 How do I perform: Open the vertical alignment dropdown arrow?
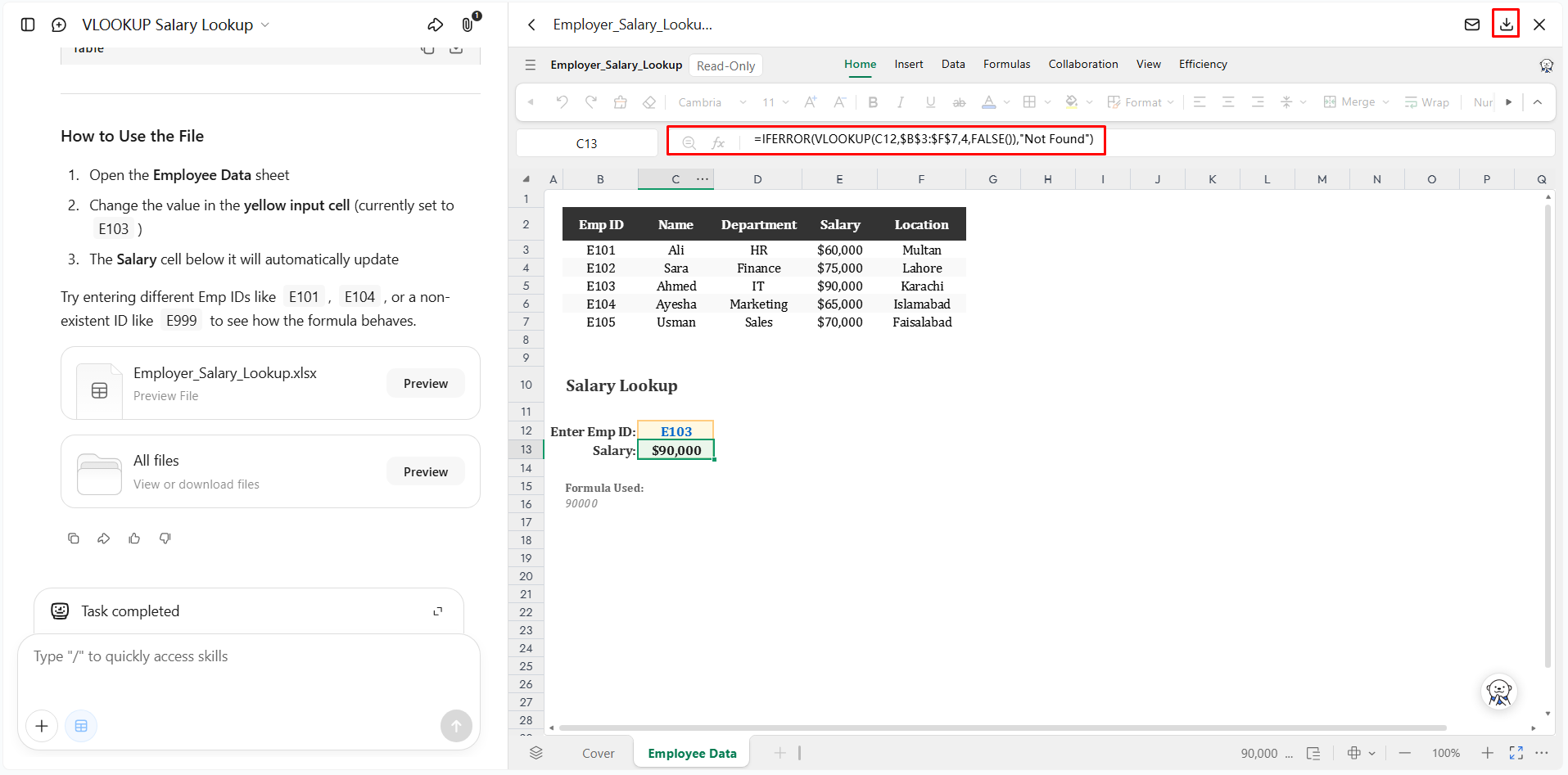(x=1304, y=102)
